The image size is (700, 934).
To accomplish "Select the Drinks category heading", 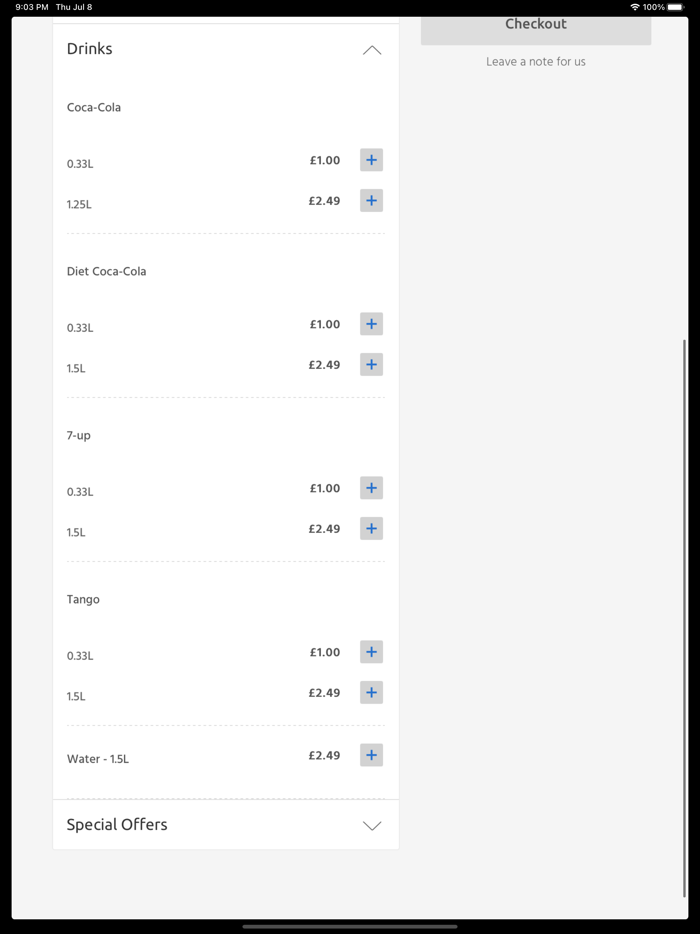I will click(90, 49).
